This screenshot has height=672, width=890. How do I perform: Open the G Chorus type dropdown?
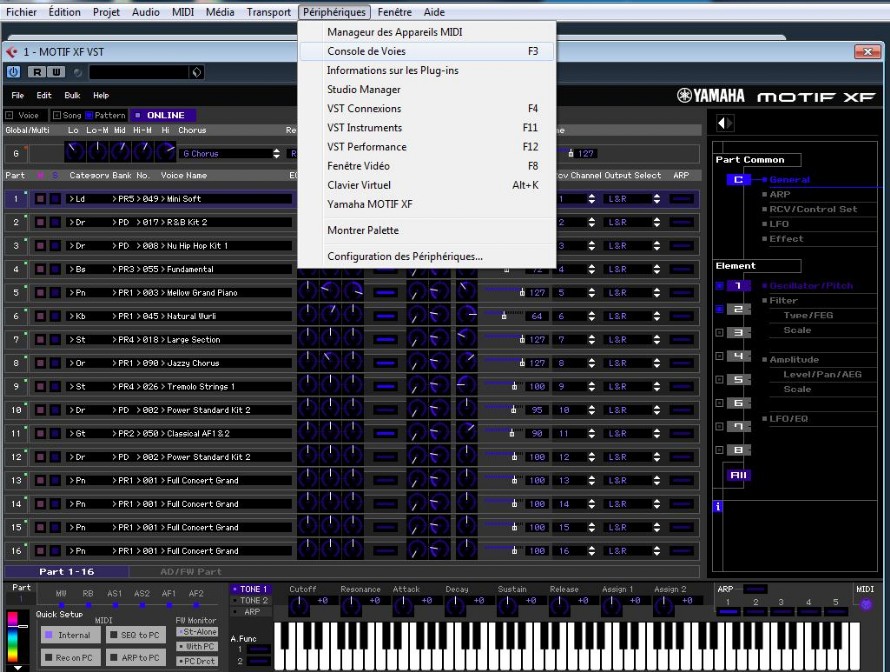[230, 154]
